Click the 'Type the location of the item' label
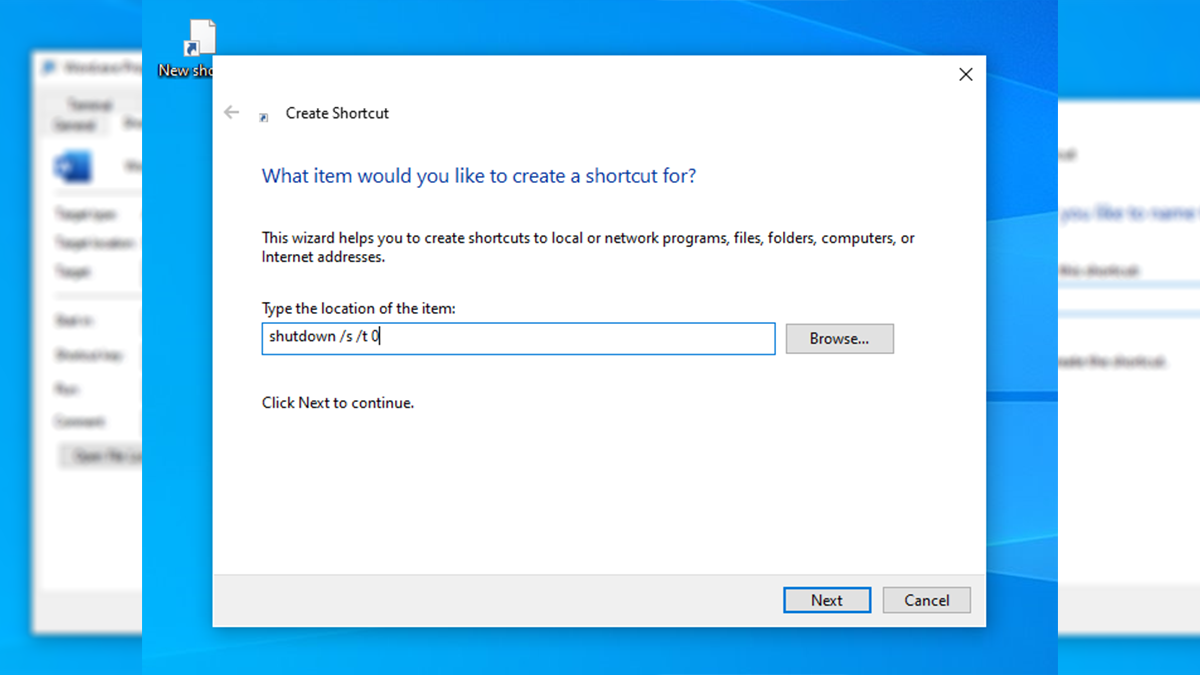The image size is (1200, 675). (358, 309)
